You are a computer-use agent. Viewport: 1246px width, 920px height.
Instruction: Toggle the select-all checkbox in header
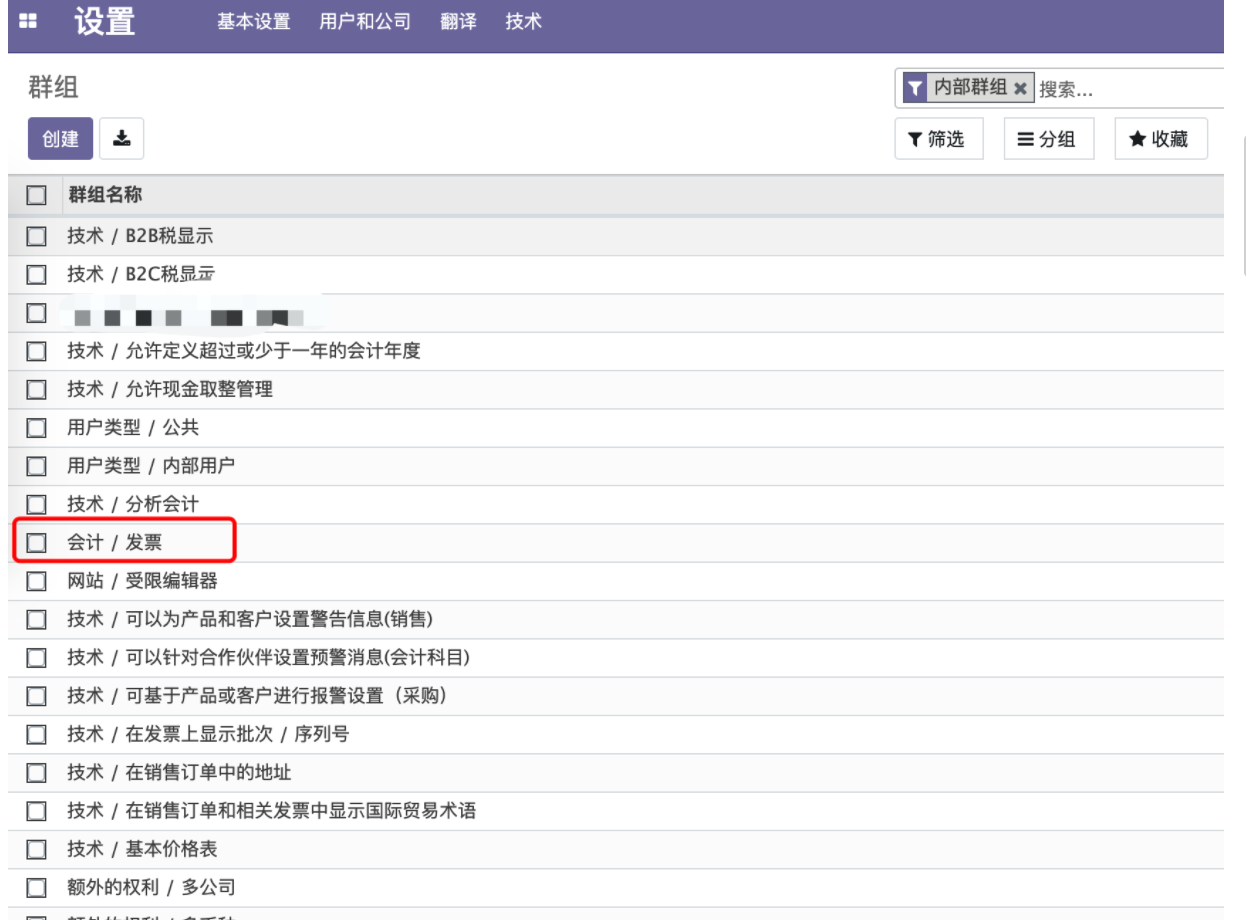click(x=37, y=195)
